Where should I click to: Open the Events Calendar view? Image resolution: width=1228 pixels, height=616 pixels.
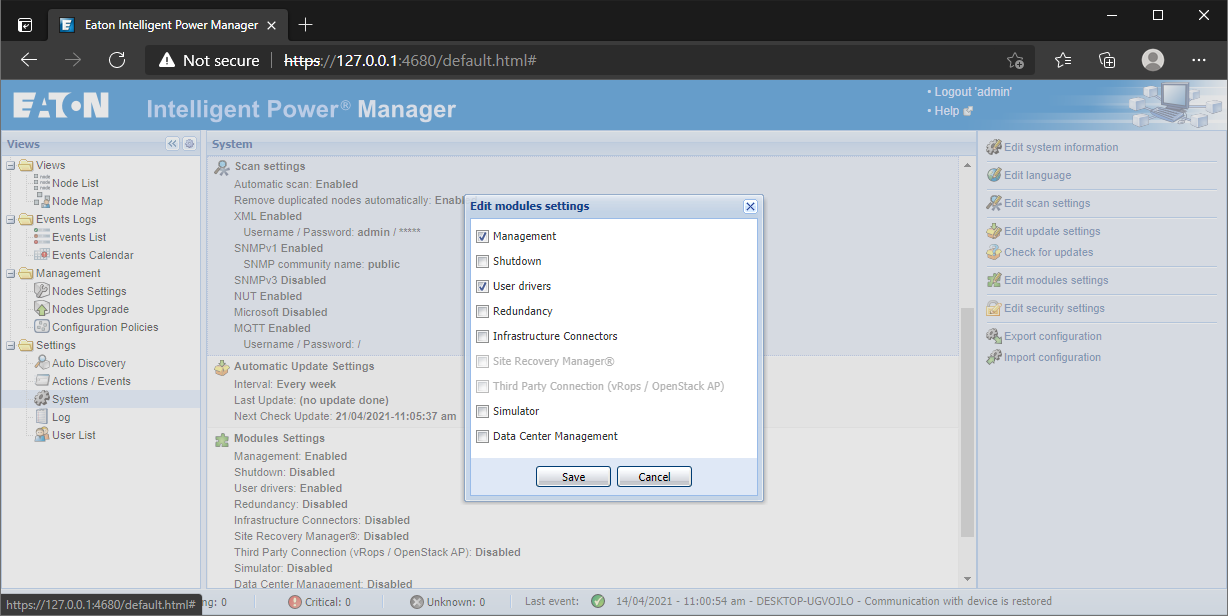tap(93, 255)
